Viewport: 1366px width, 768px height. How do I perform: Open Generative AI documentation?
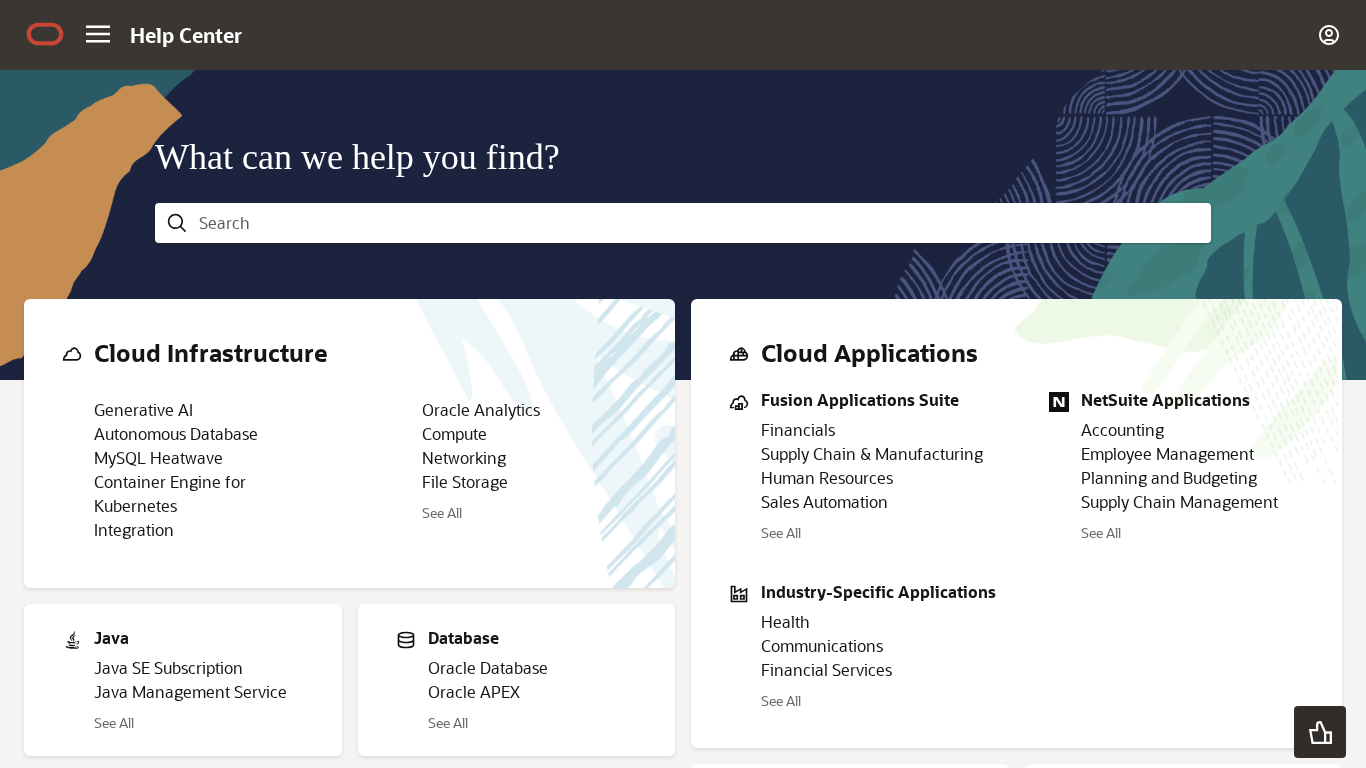pos(144,410)
